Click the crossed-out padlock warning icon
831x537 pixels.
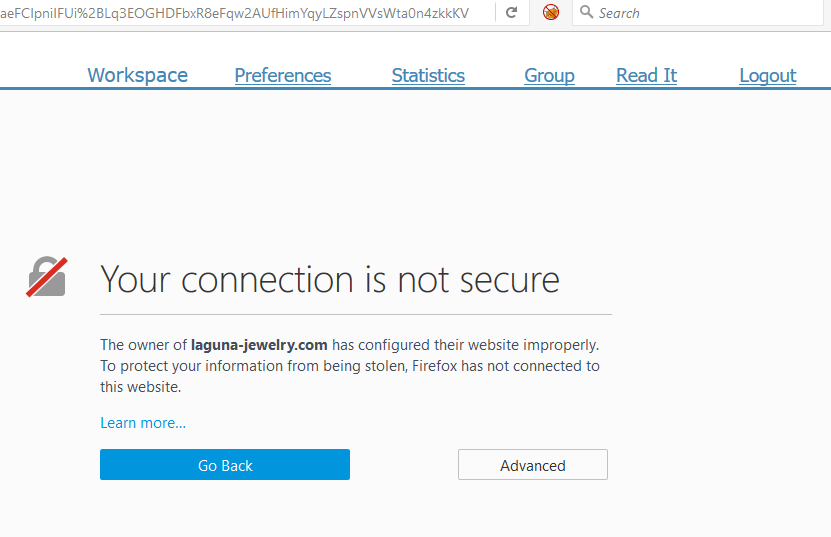tap(47, 277)
